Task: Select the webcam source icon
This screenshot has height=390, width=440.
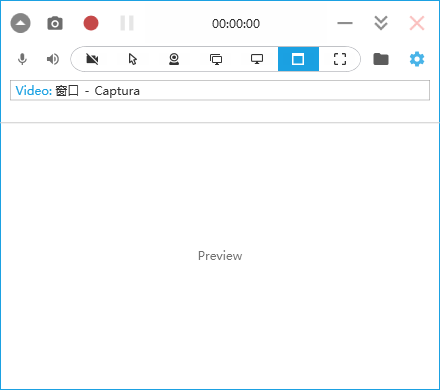Action: (x=174, y=59)
